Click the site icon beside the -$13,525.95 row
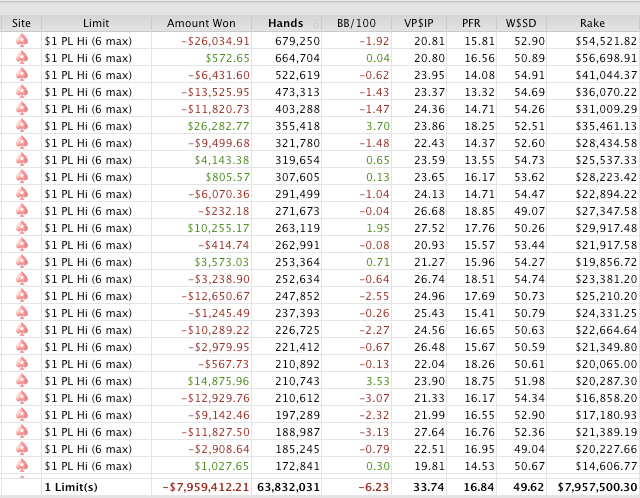The height and width of the screenshot is (498, 640). 21,92
